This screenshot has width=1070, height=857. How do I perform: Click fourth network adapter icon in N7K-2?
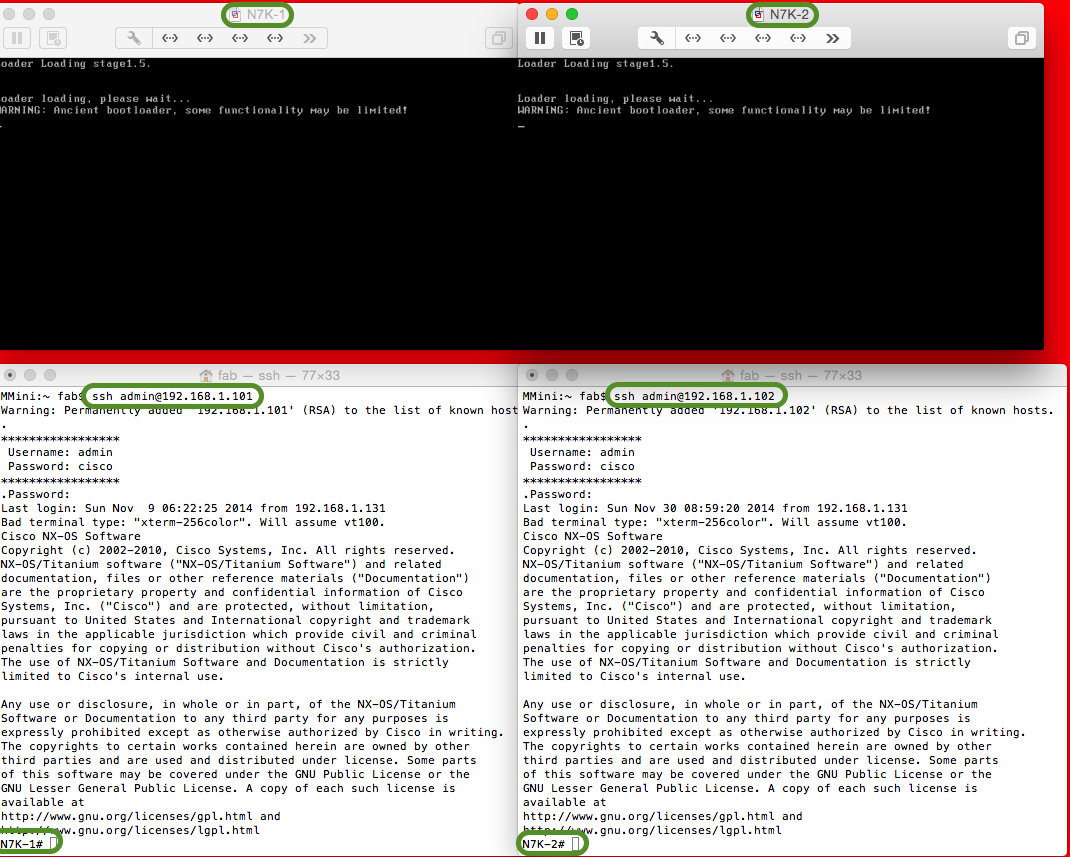798,38
